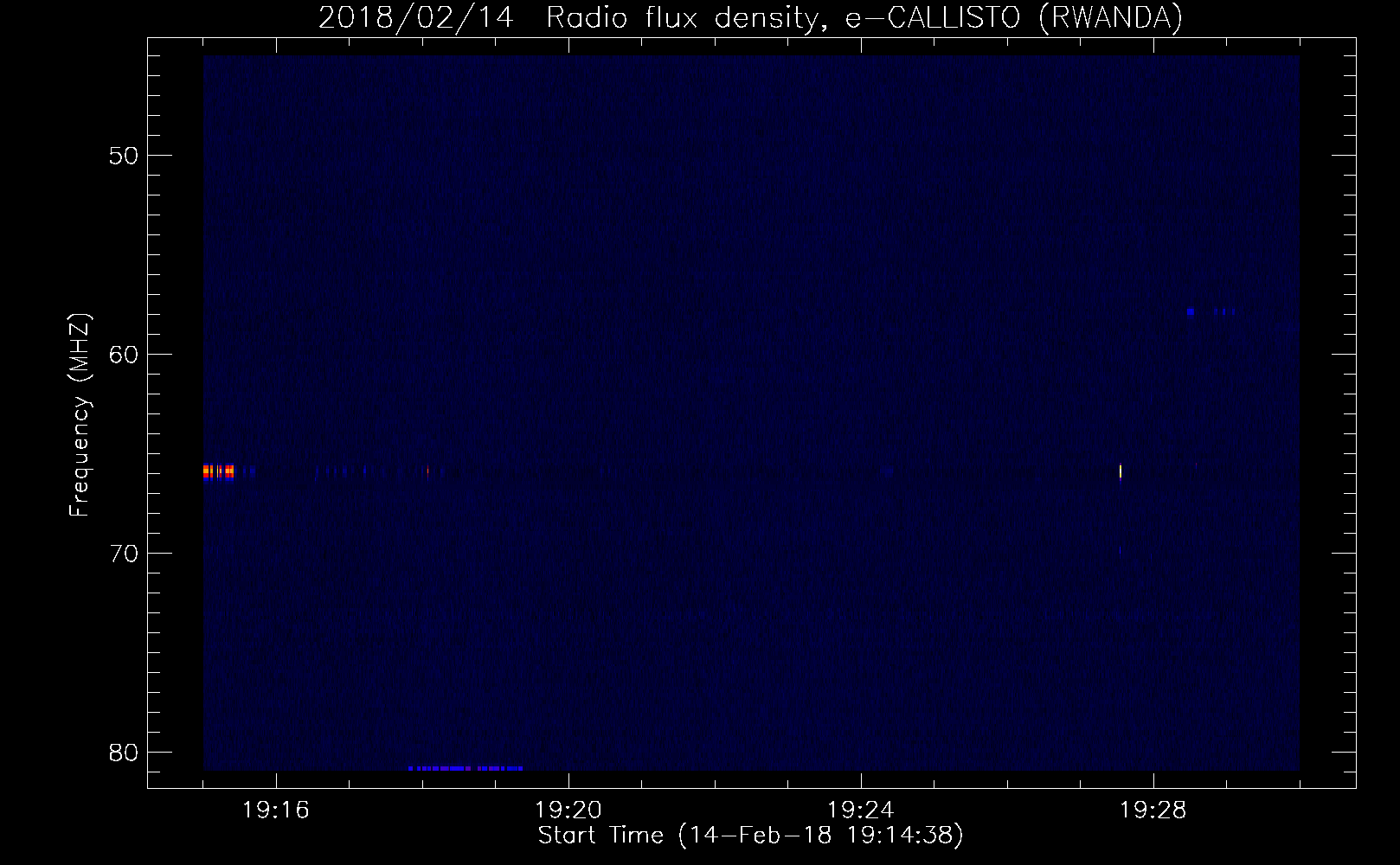This screenshot has height=865, width=1400.
Task: Click the blue dashes near 58 MHz after 19:28
Action: [x=1211, y=311]
